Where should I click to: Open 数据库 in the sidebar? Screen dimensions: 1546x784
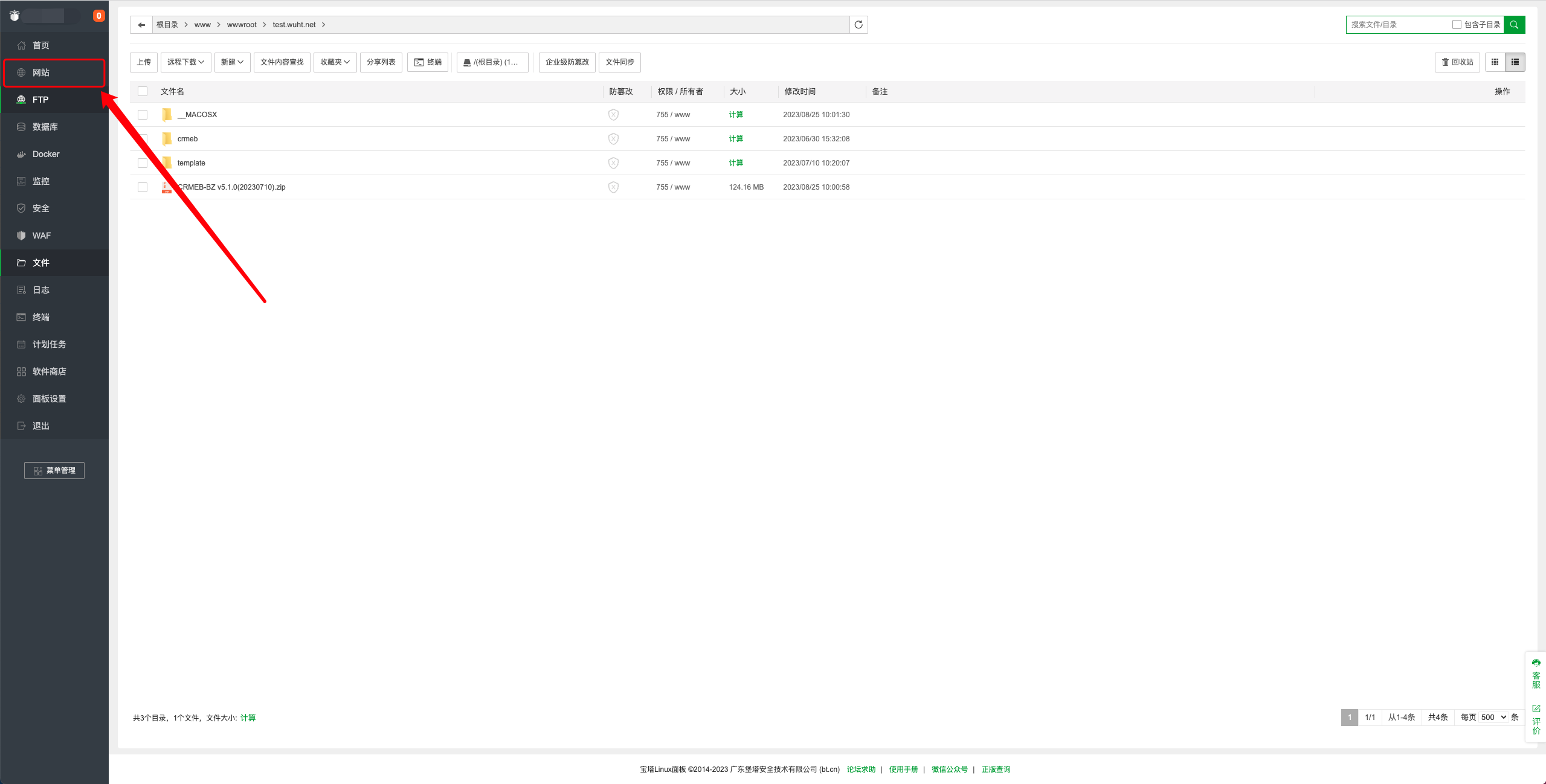pyautogui.click(x=45, y=127)
